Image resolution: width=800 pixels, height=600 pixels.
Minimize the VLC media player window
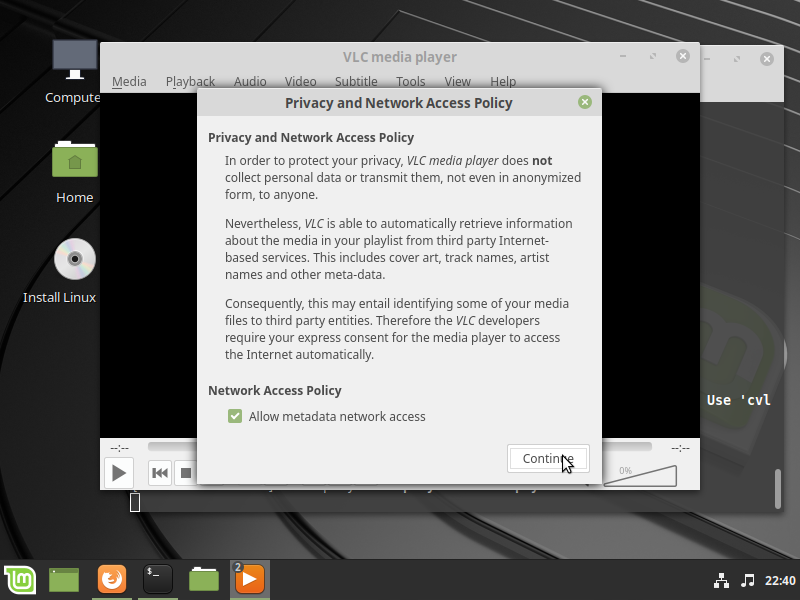coord(623,56)
